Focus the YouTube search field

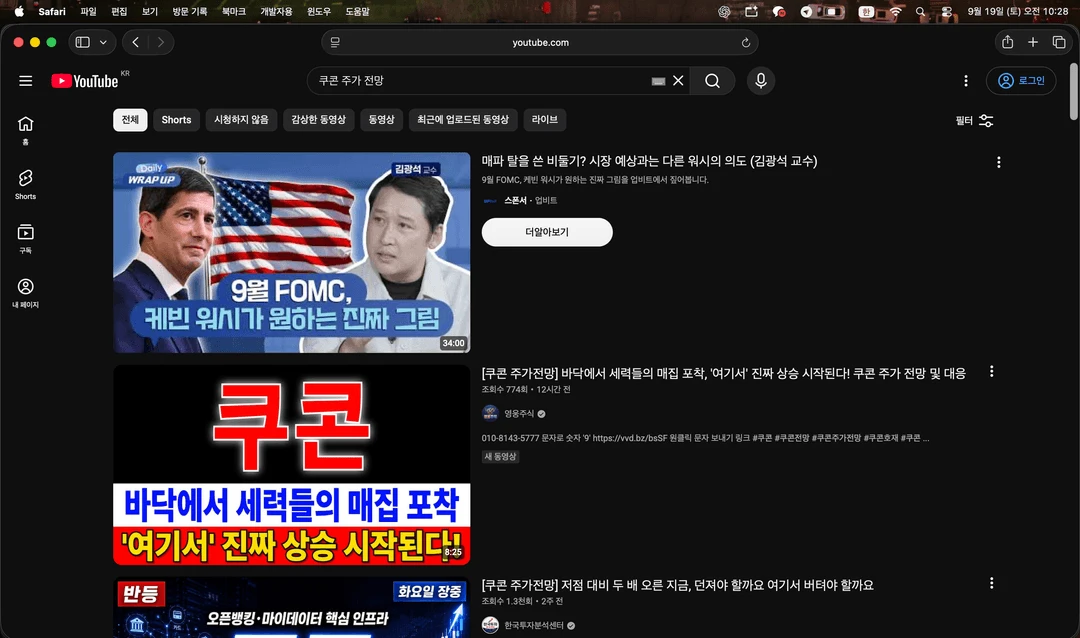pyautogui.click(x=482, y=81)
